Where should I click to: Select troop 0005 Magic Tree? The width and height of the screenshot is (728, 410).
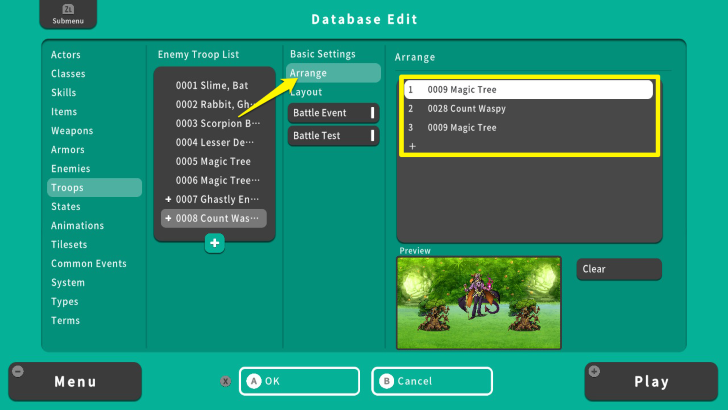click(x=214, y=162)
